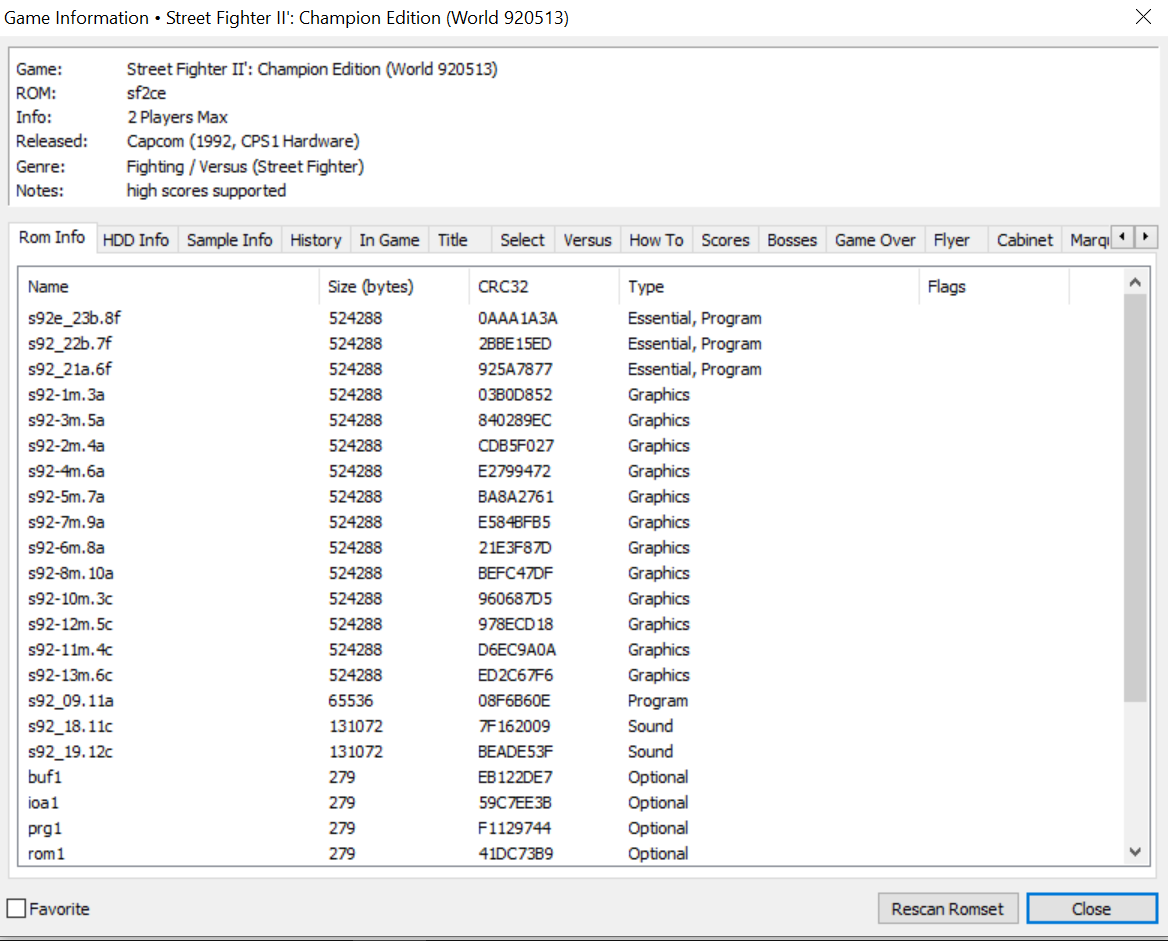Select the s92-8m.10a ROM entry

coord(570,573)
